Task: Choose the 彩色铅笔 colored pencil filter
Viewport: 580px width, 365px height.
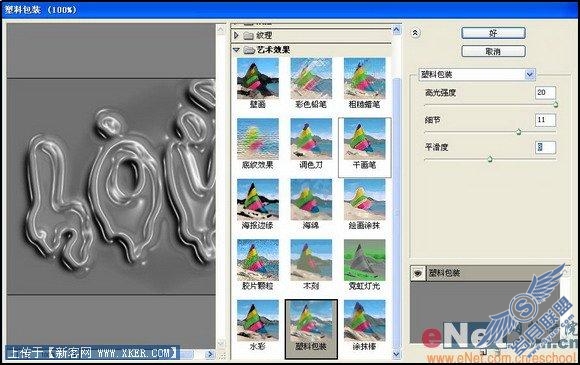Action: tap(311, 83)
